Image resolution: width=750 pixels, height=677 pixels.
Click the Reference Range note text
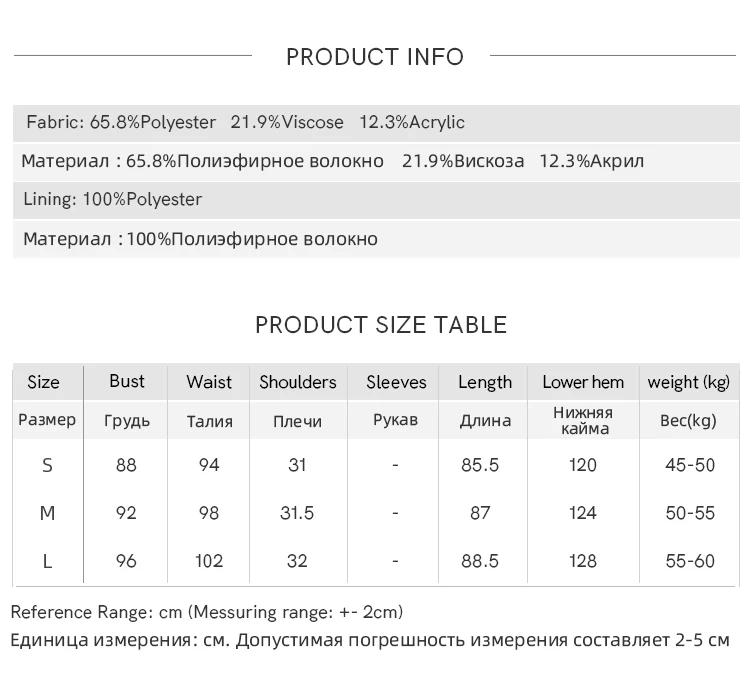pyautogui.click(x=207, y=612)
